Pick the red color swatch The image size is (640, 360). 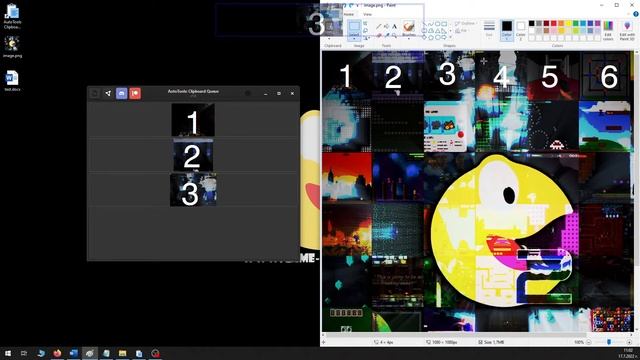pyautogui.click(x=553, y=24)
